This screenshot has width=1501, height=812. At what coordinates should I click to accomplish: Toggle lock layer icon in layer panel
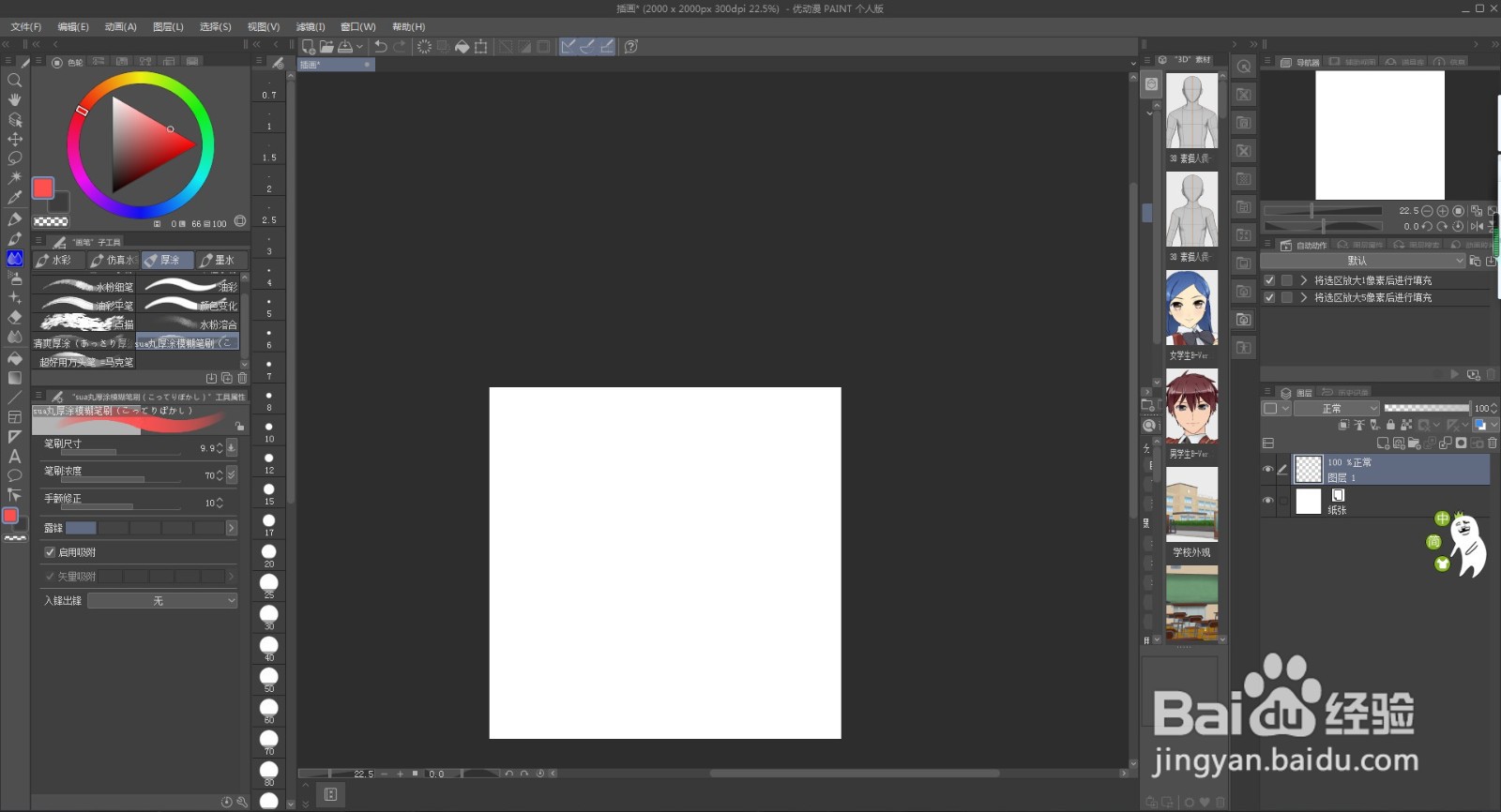pos(1390,425)
